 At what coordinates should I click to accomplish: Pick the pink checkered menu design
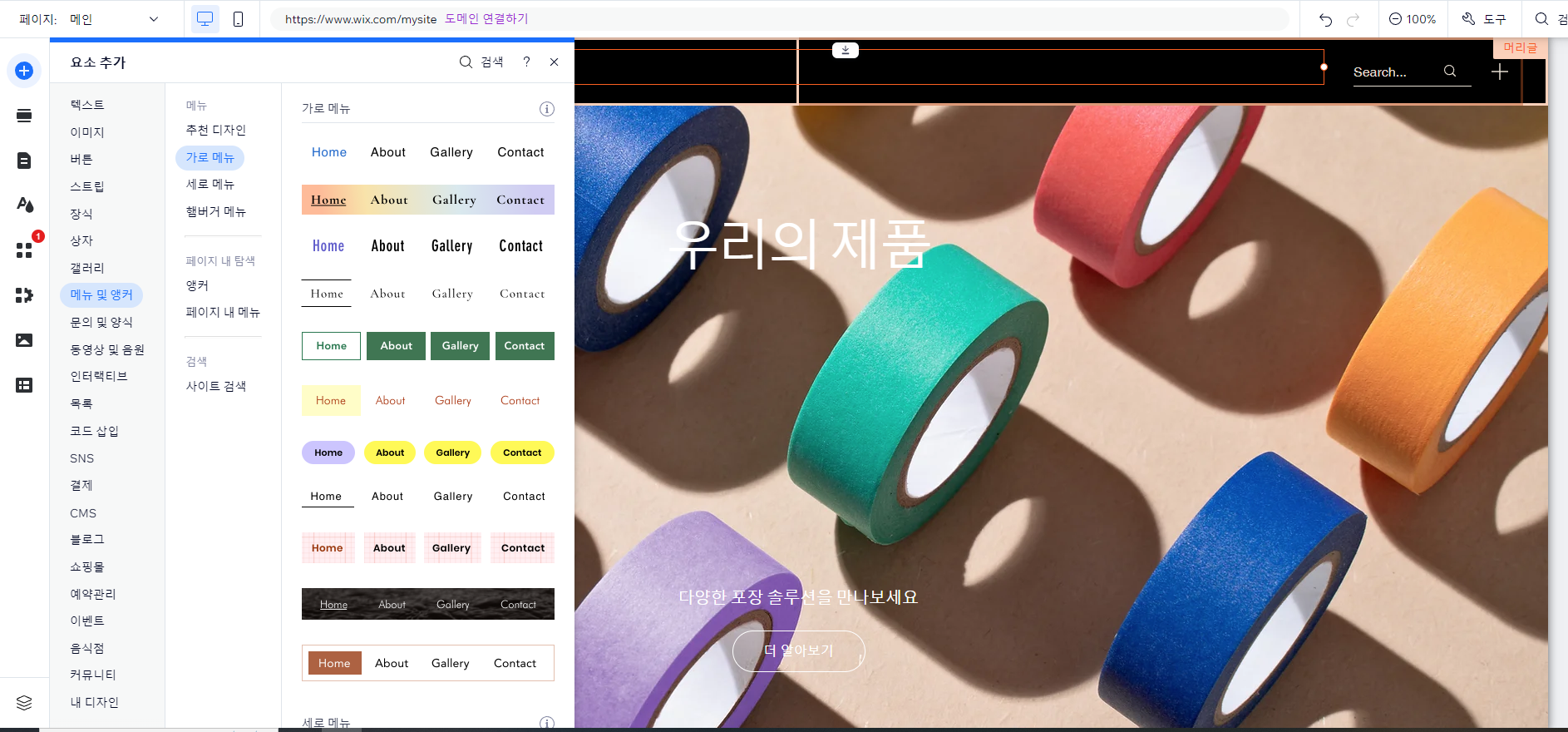click(428, 548)
